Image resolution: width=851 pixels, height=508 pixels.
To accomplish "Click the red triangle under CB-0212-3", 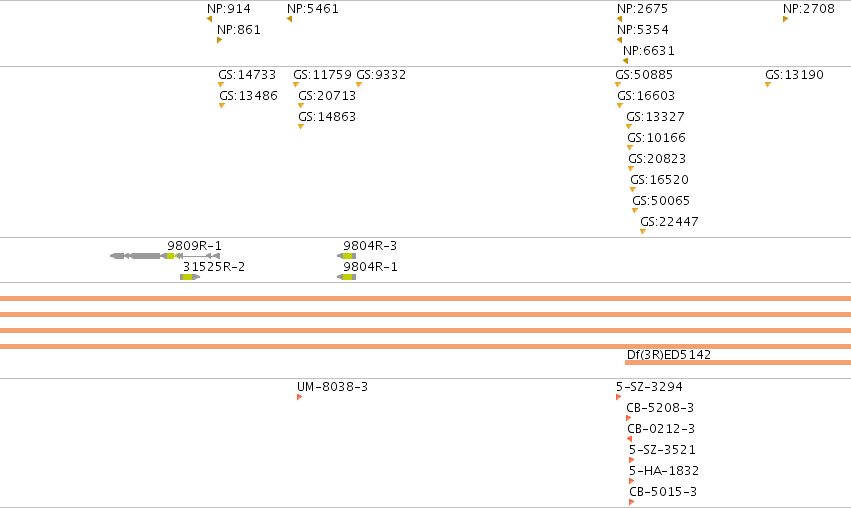I will pos(630,439).
